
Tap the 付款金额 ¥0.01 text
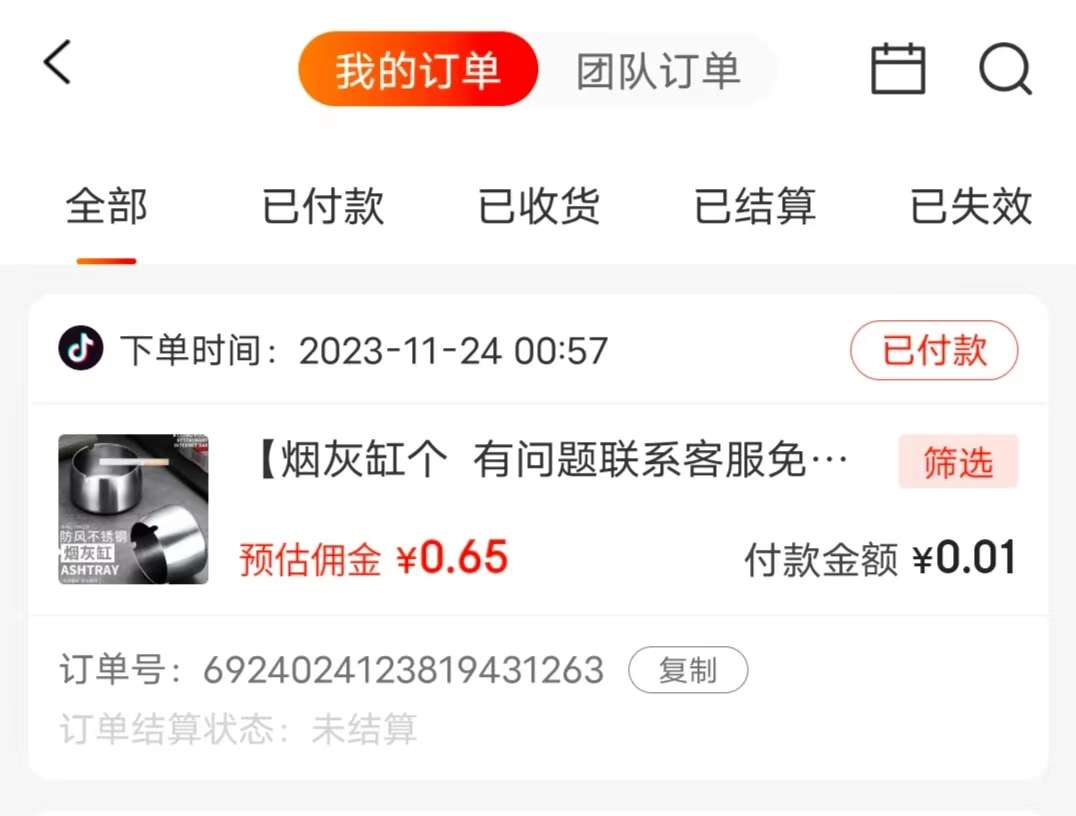coord(880,558)
